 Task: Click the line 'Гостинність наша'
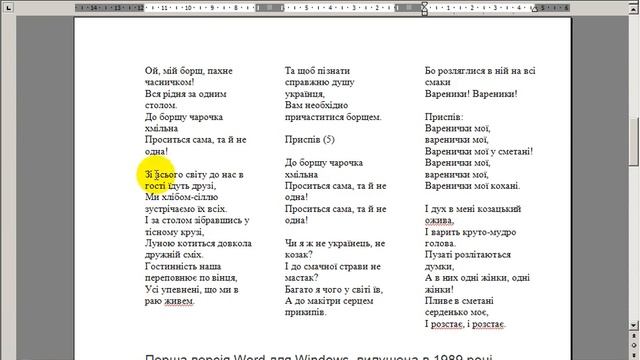click(x=182, y=267)
